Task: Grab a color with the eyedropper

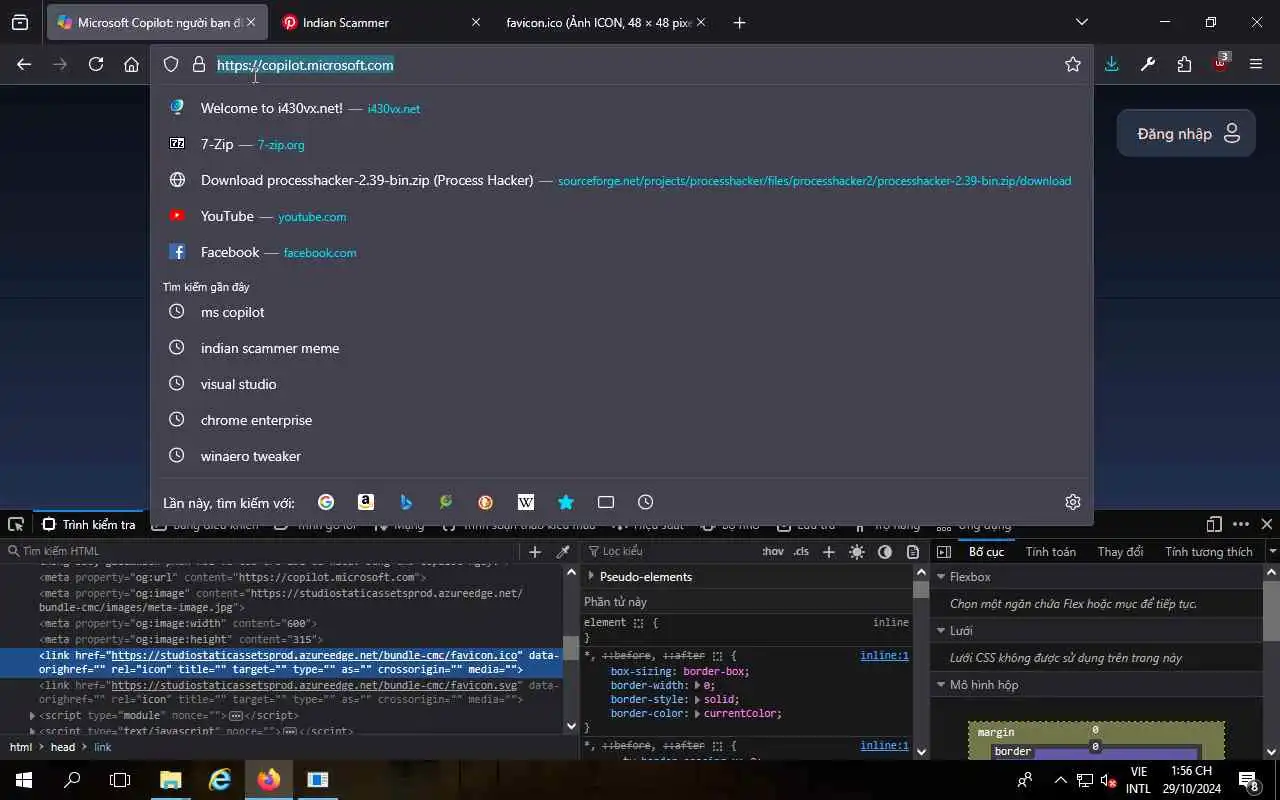Action: click(563, 551)
